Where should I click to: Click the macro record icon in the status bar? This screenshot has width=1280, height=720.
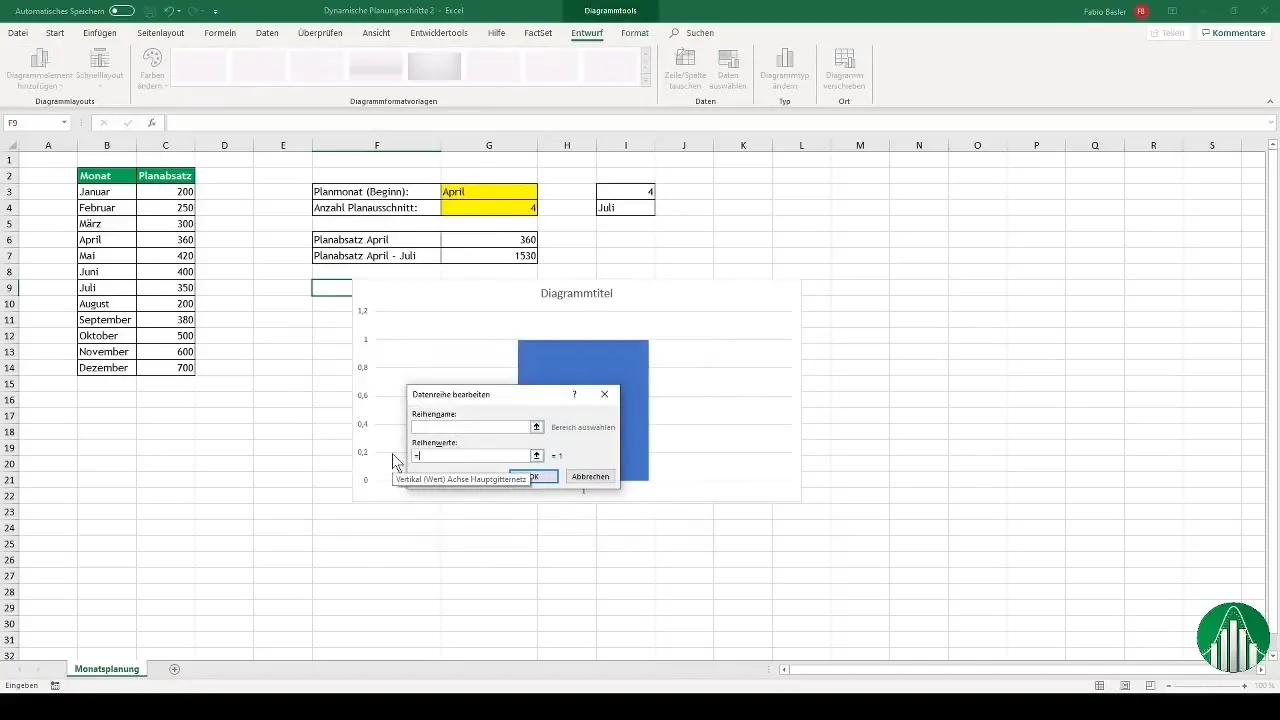coord(55,686)
